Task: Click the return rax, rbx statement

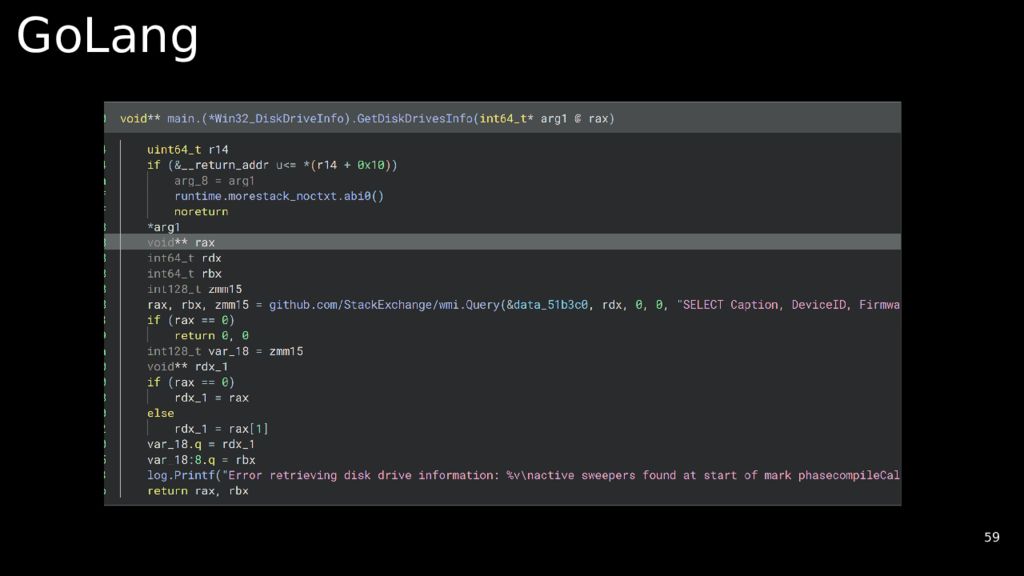Action: 197,491
